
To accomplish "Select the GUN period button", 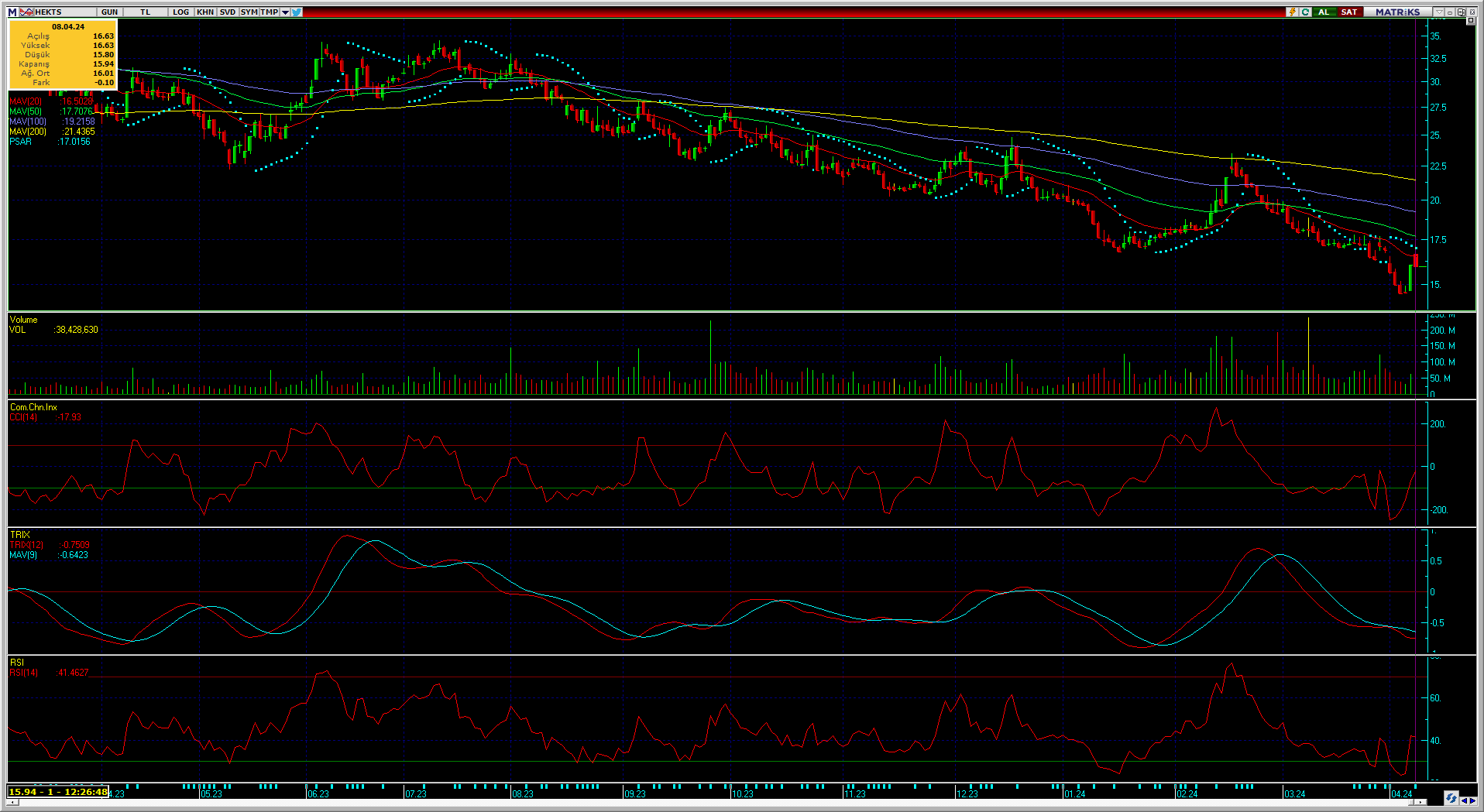I will [110, 12].
